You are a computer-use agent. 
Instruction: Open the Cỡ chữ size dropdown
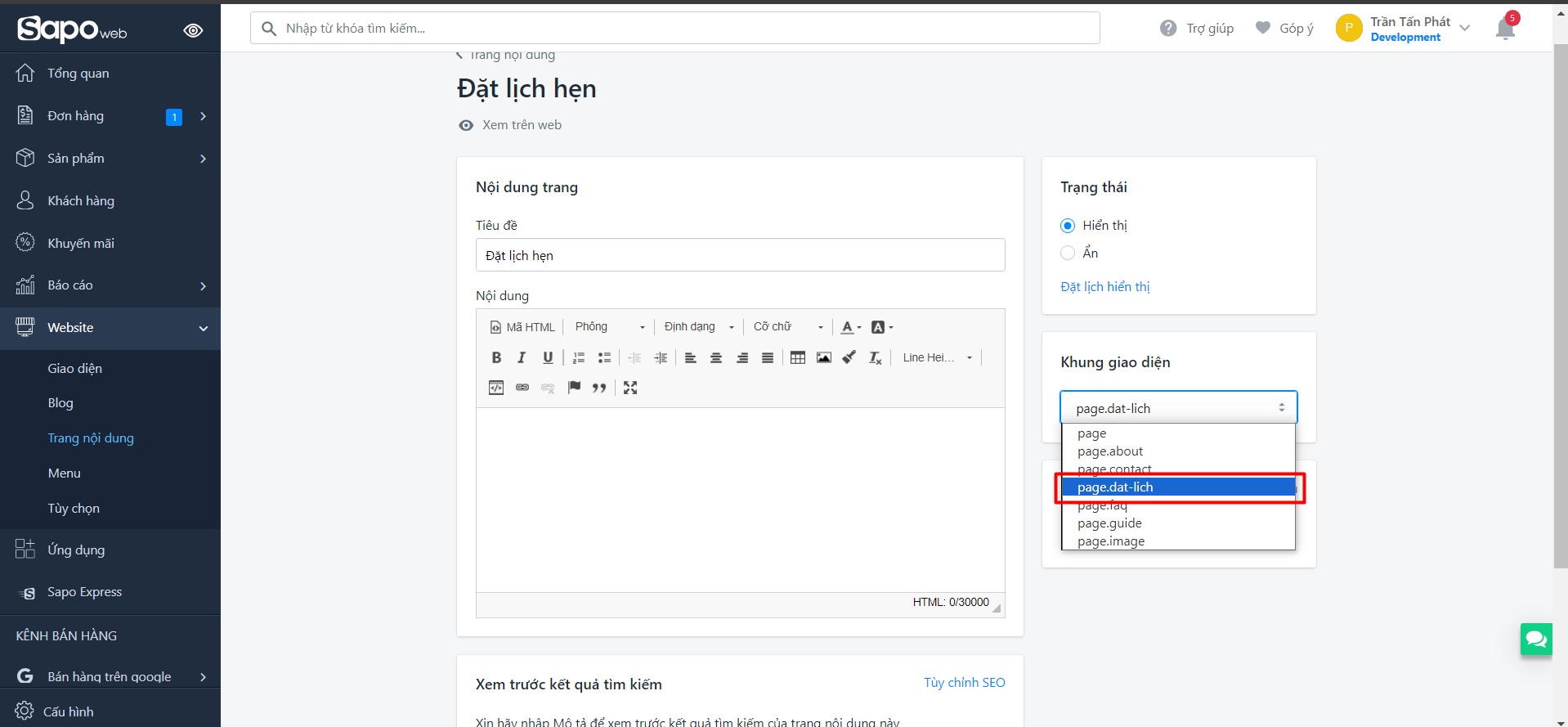(788, 327)
